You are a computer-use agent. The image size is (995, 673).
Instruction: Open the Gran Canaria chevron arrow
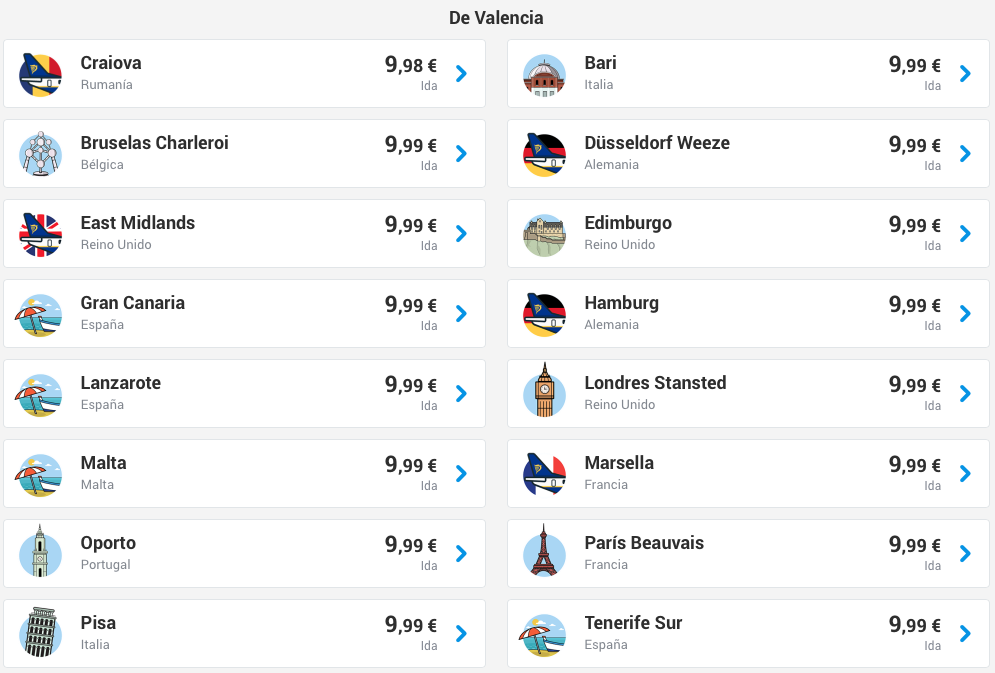pos(461,313)
